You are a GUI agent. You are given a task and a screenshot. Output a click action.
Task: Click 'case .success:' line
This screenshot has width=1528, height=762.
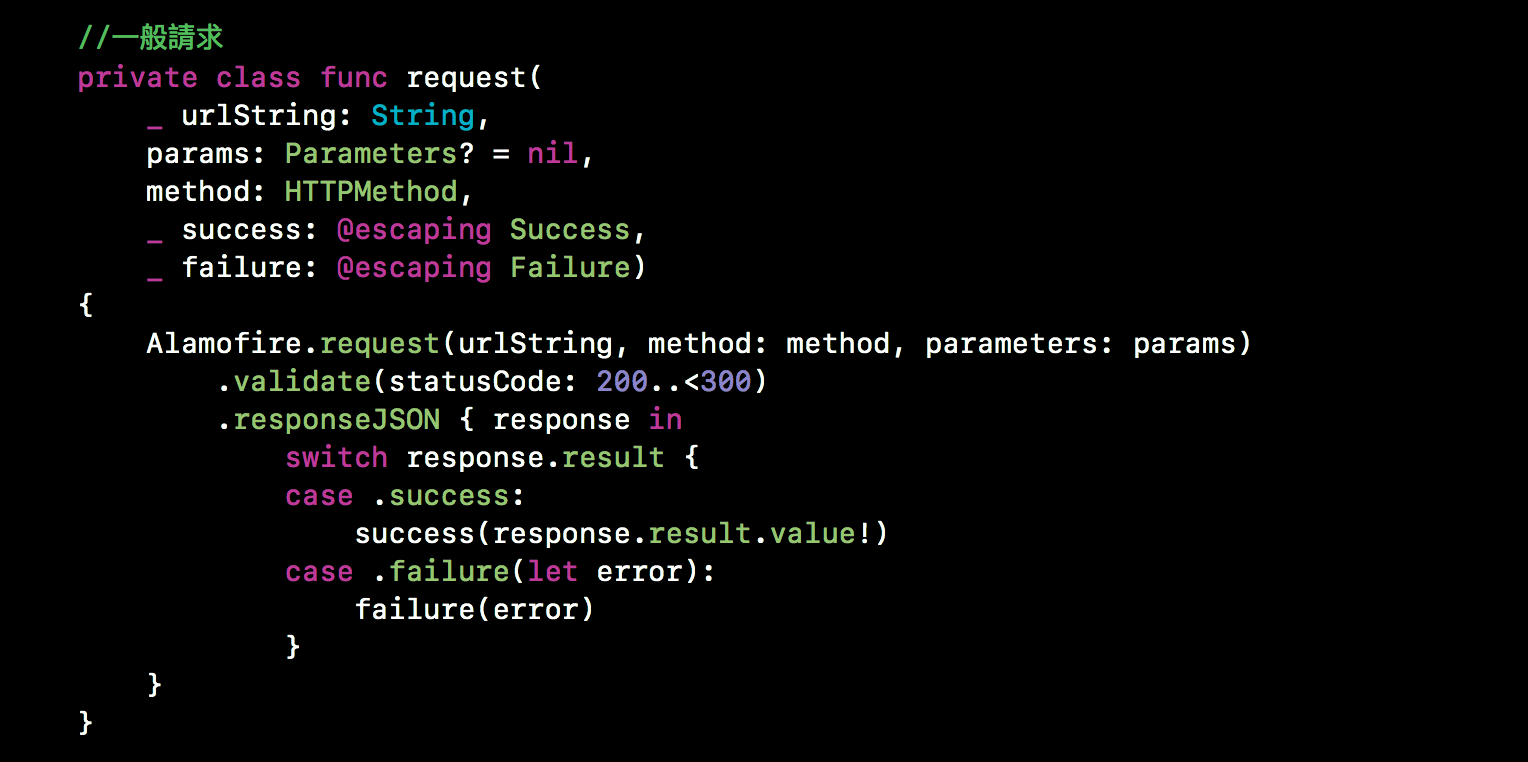pyautogui.click(x=405, y=496)
